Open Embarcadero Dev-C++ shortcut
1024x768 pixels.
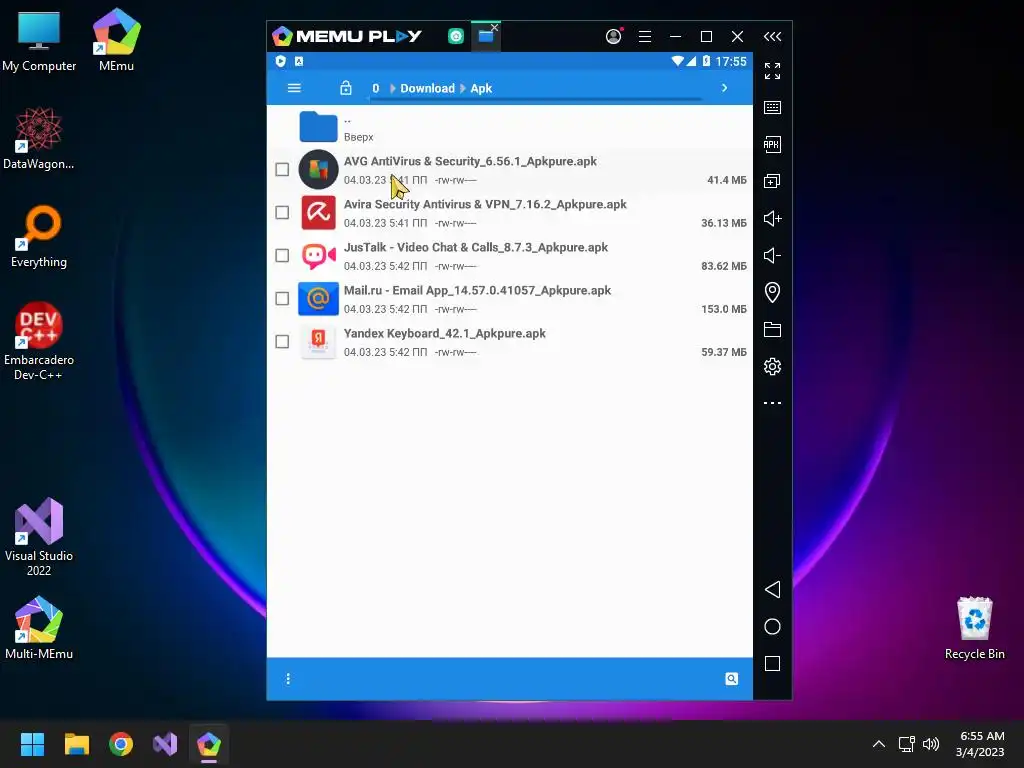tap(39, 341)
